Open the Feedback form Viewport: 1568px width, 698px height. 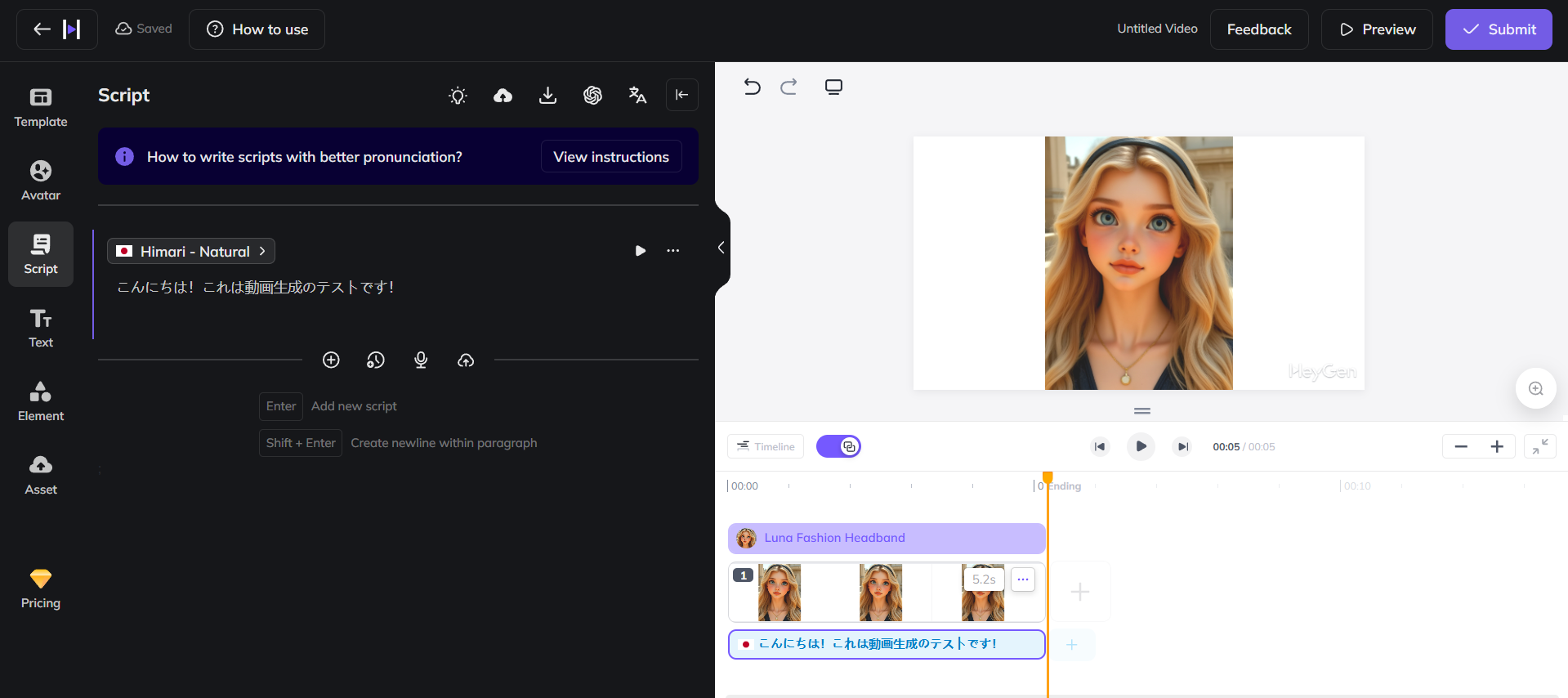click(1259, 29)
